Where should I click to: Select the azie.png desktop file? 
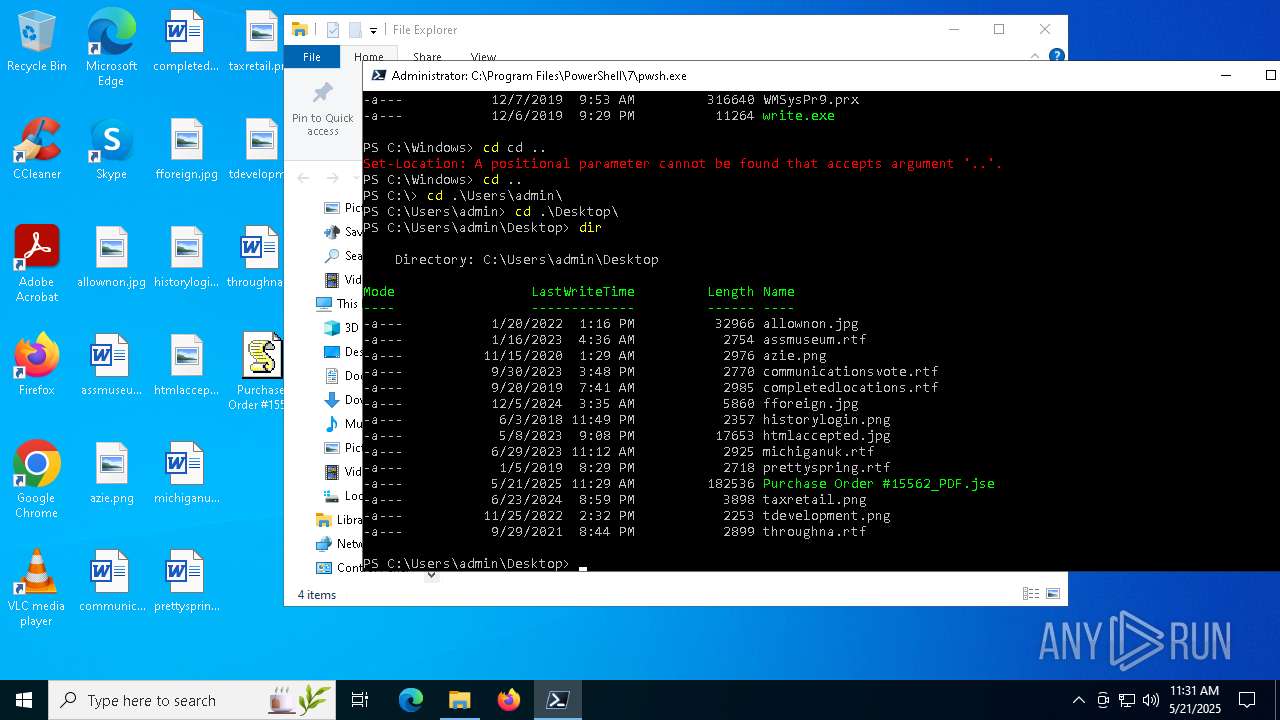(111, 473)
